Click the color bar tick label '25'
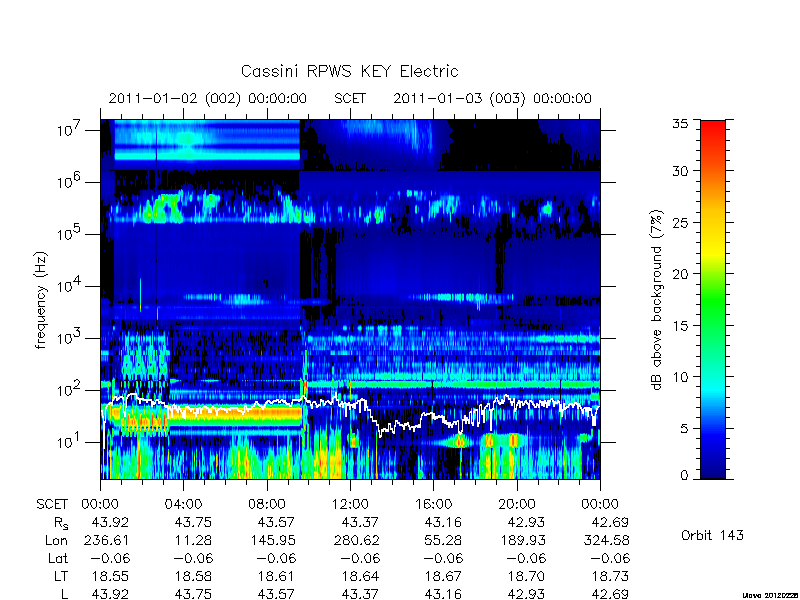 (680, 223)
